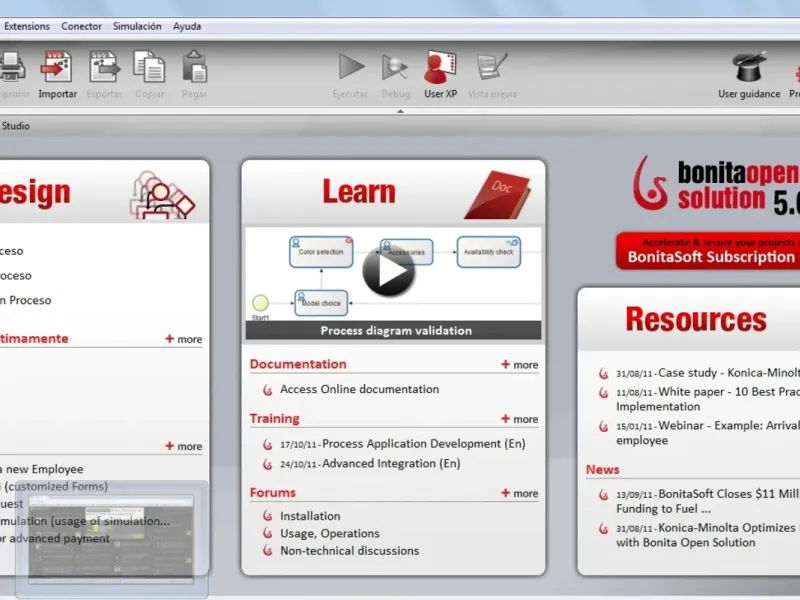Open BonitaSoft Closes $11 Million news link
The height and width of the screenshot is (600, 800).
click(x=708, y=501)
